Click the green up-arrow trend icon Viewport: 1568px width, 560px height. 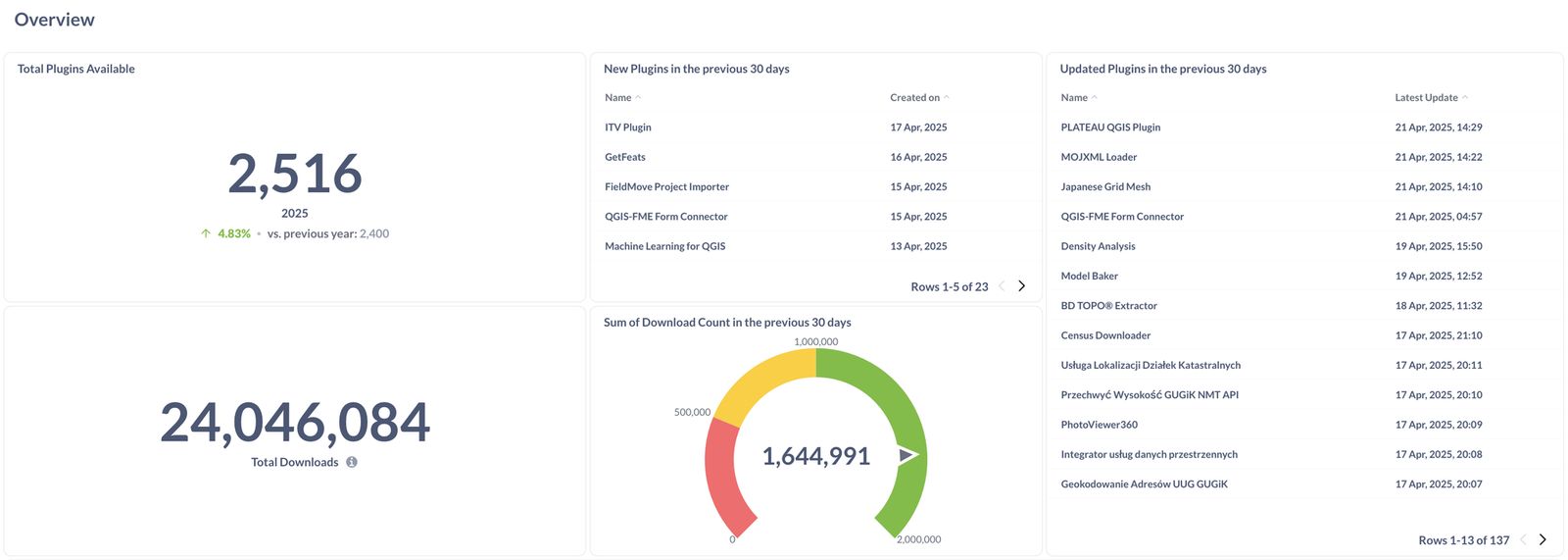pyautogui.click(x=206, y=233)
